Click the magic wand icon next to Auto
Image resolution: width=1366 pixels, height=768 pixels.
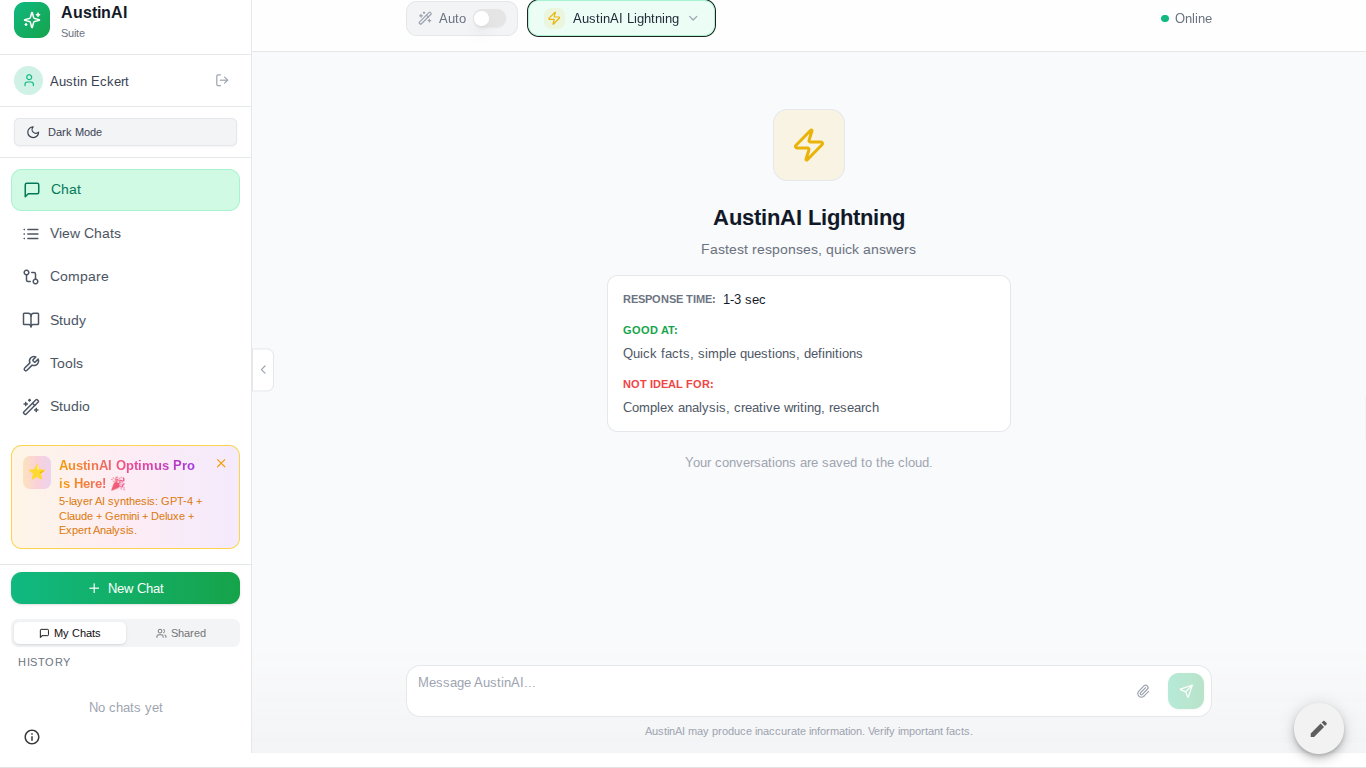(x=425, y=18)
